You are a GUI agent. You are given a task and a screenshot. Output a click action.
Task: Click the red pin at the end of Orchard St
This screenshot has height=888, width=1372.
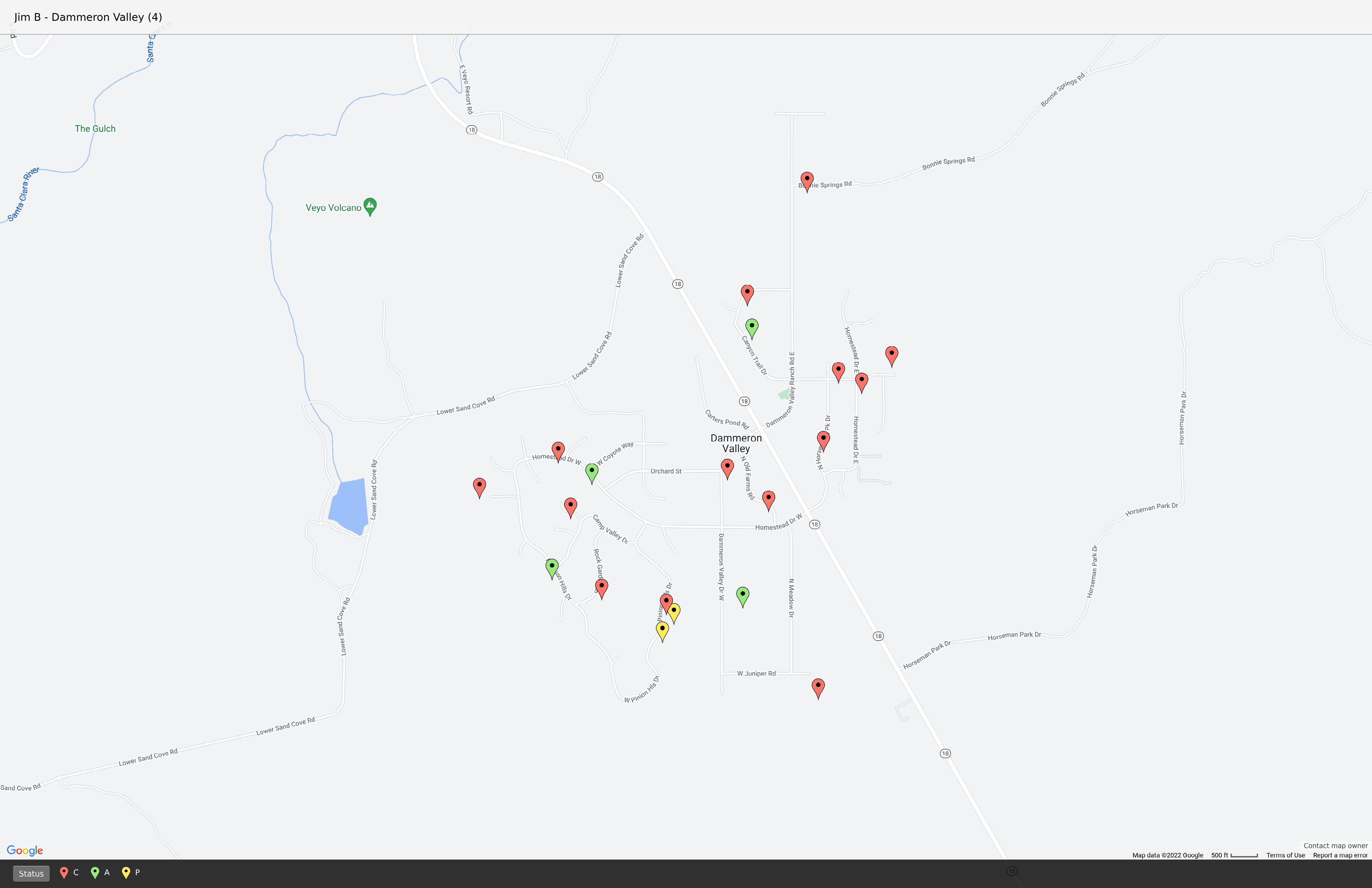pos(727,468)
